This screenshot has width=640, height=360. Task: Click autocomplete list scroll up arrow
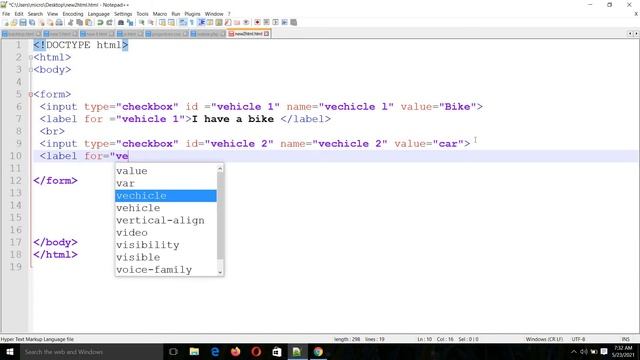point(220,168)
